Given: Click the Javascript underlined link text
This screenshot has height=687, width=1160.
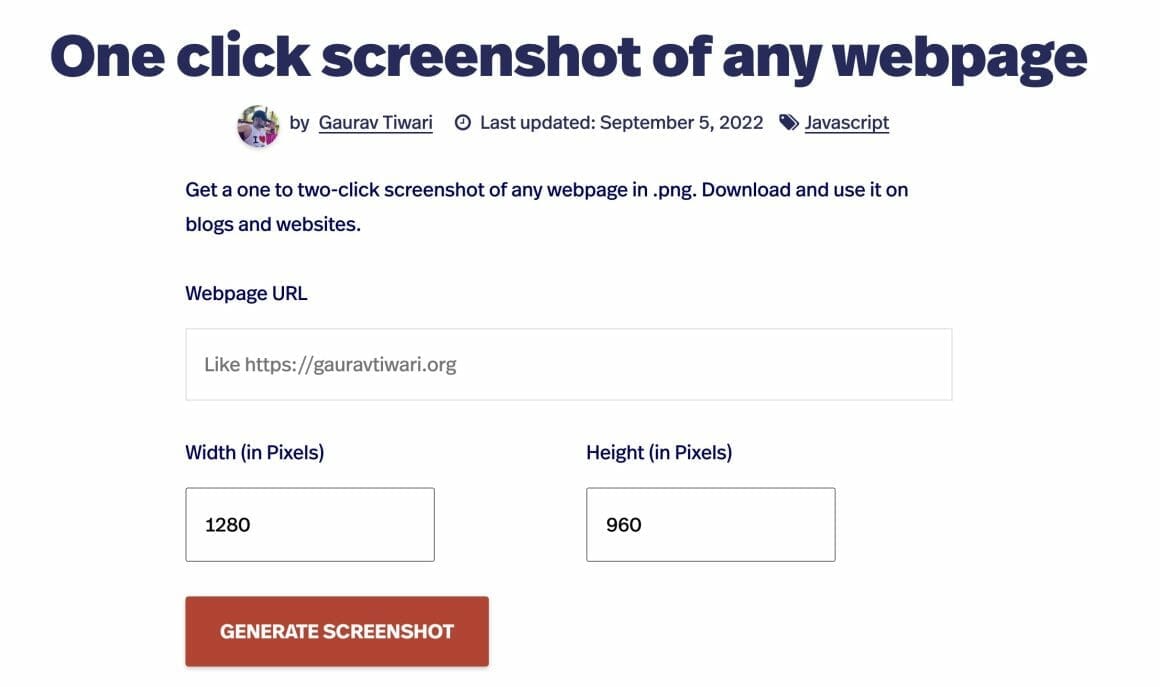Looking at the screenshot, I should (x=846, y=122).
